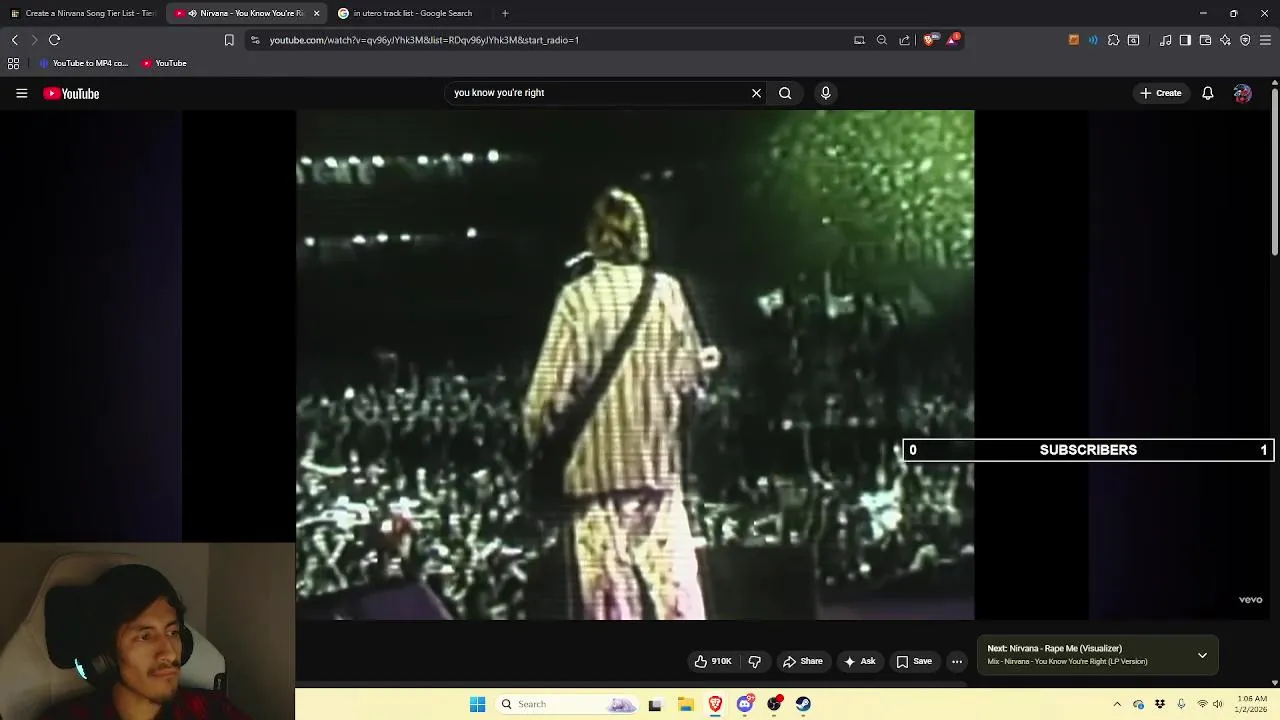Reload the current page
The height and width of the screenshot is (720, 1280).
55,40
